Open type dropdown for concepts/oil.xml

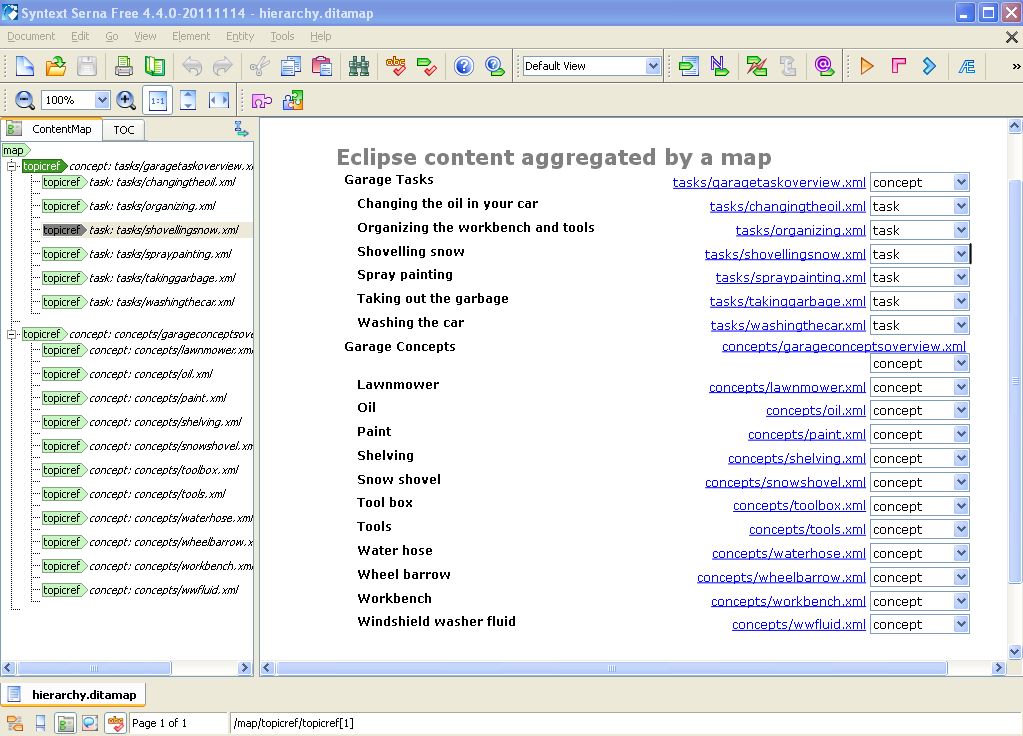tap(960, 410)
